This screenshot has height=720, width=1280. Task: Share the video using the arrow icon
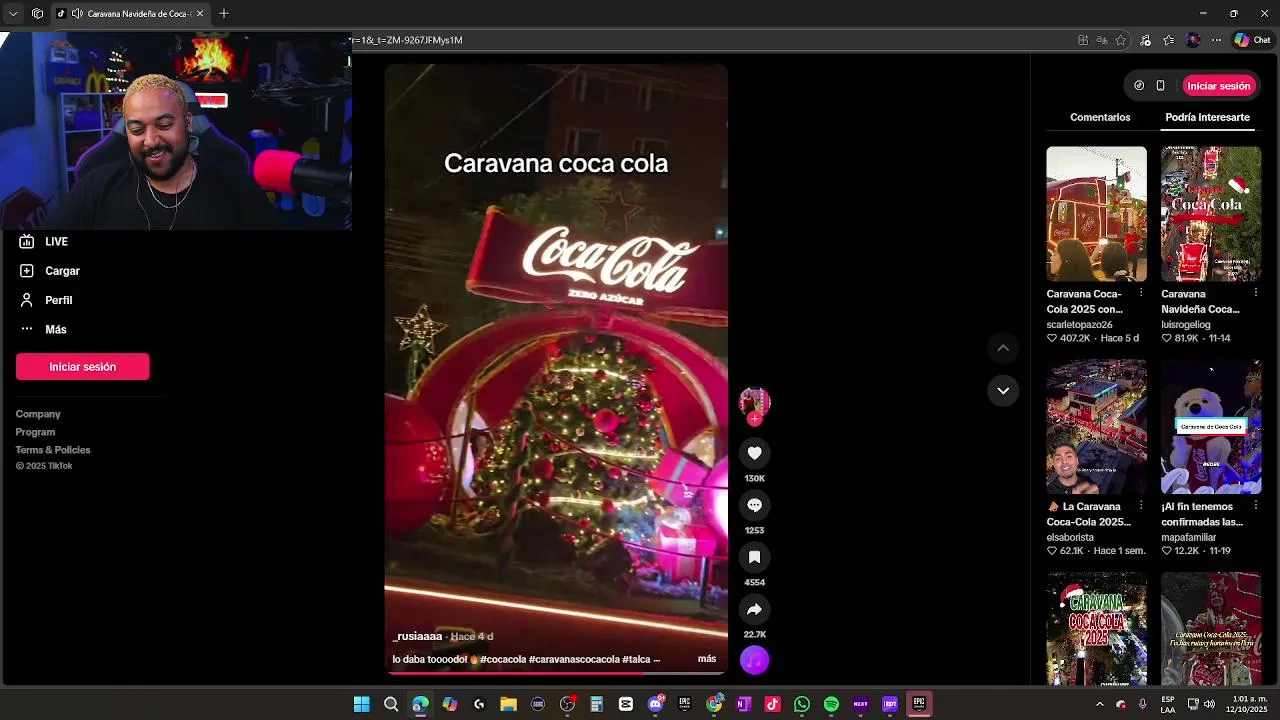tap(754, 609)
